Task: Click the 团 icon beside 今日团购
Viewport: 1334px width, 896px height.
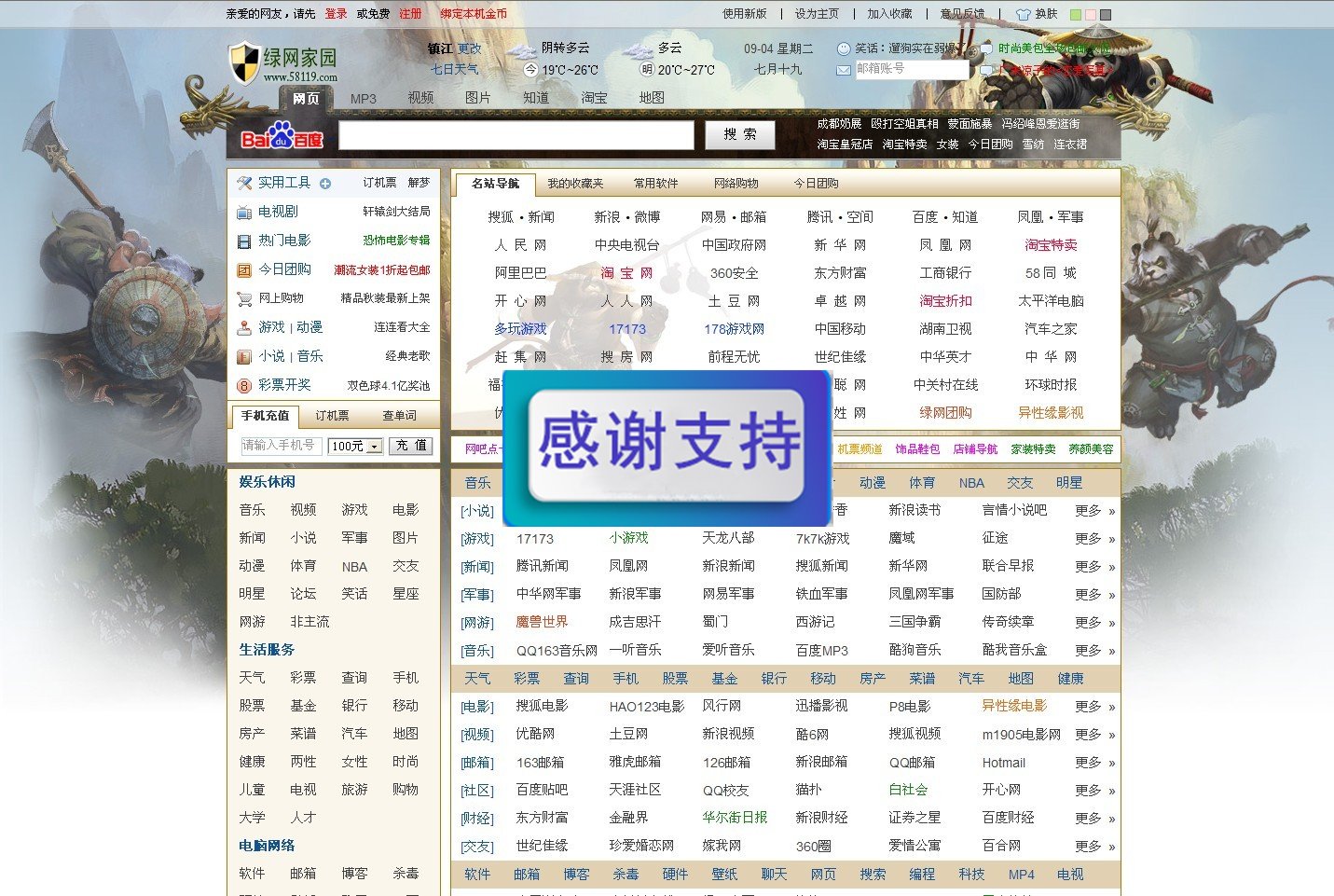Action: [244, 270]
